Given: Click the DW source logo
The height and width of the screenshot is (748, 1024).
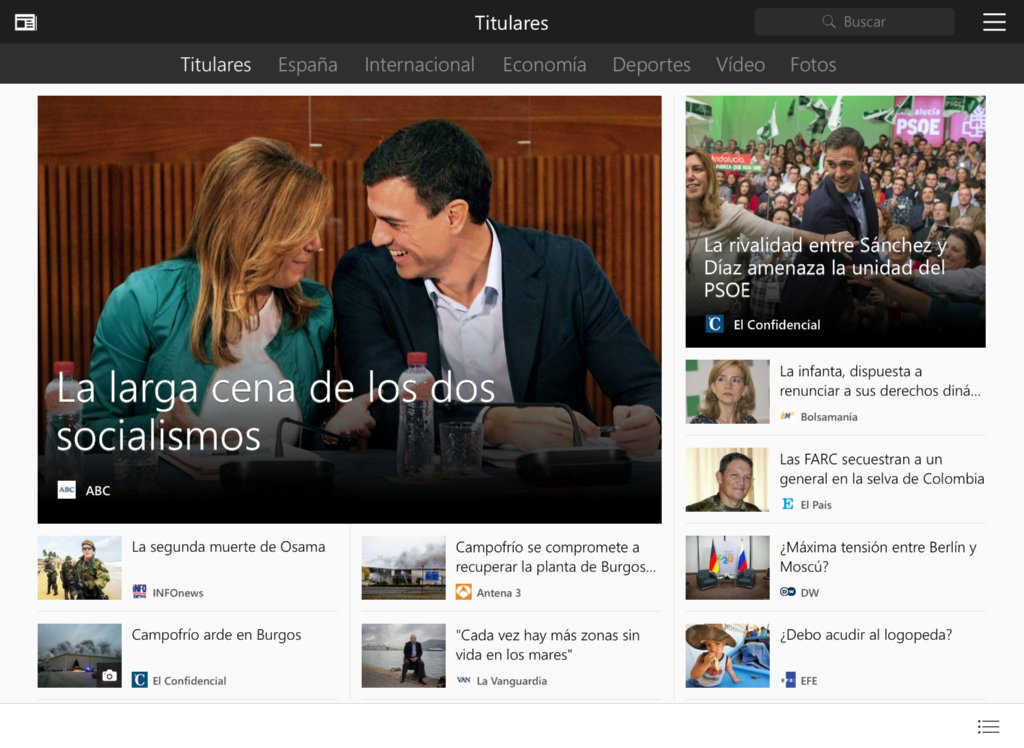Looking at the screenshot, I should click(x=787, y=592).
